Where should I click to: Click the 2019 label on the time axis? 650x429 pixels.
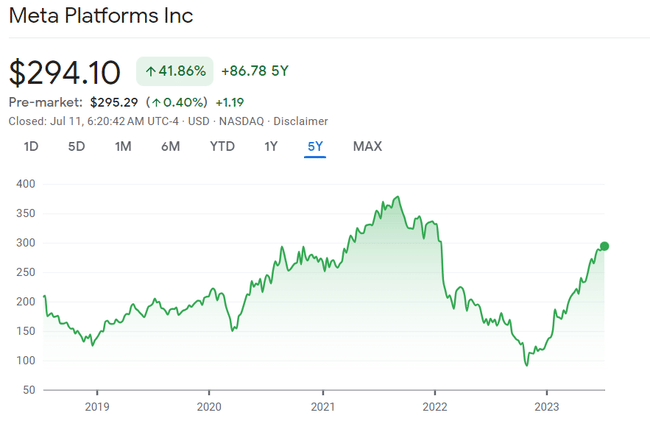(x=96, y=408)
